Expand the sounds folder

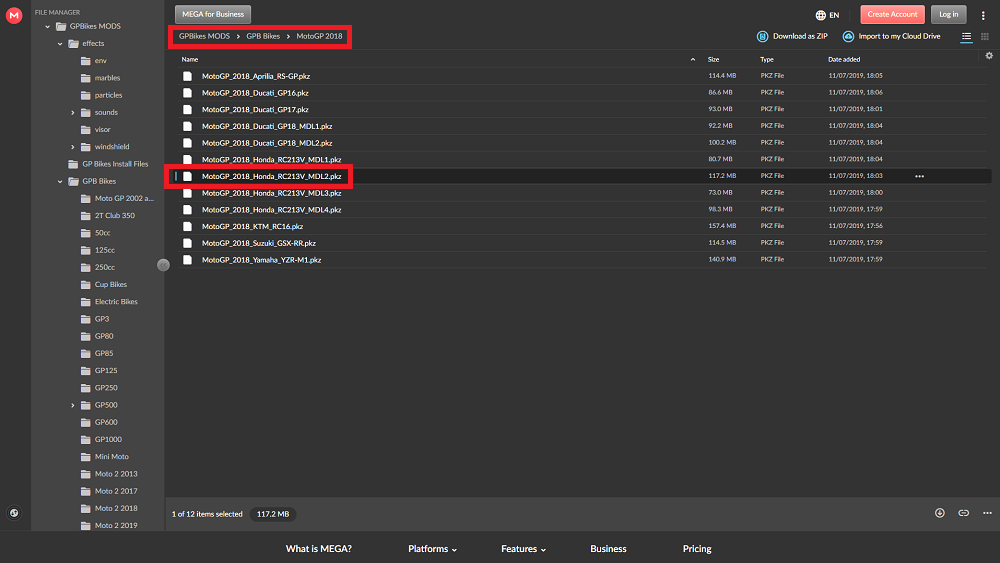(x=73, y=113)
